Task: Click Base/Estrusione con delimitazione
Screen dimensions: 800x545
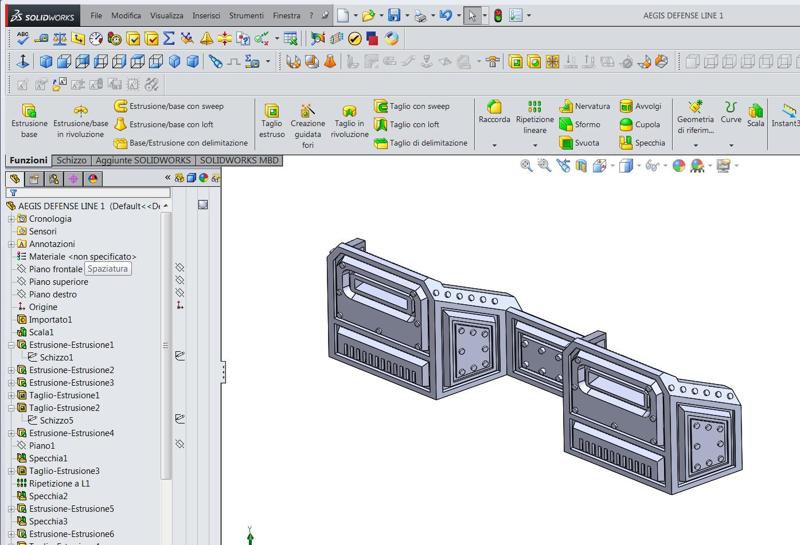Action: pos(180,143)
